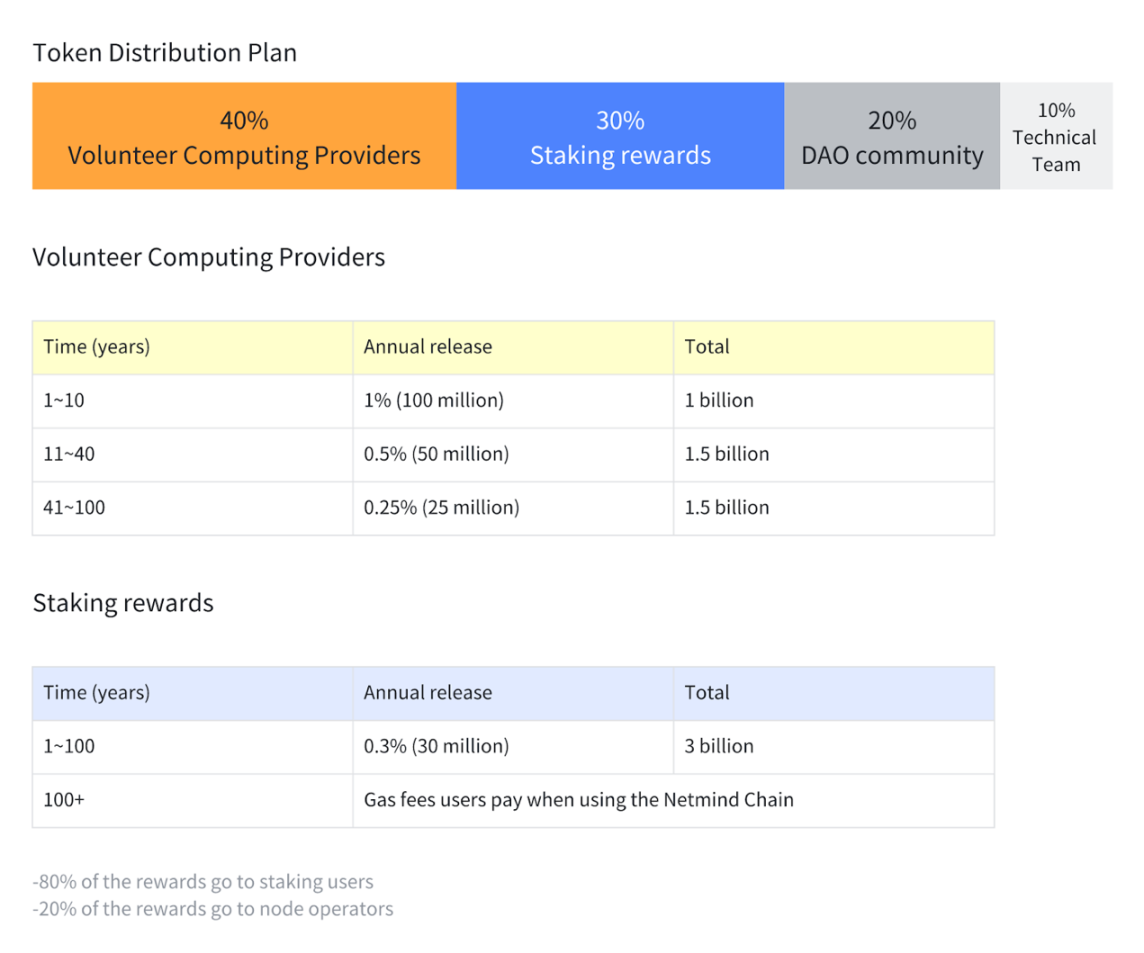Image resolution: width=1144 pixels, height=953 pixels.
Task: Click the 0.25% (25 million) cell
Action: [x=513, y=508]
